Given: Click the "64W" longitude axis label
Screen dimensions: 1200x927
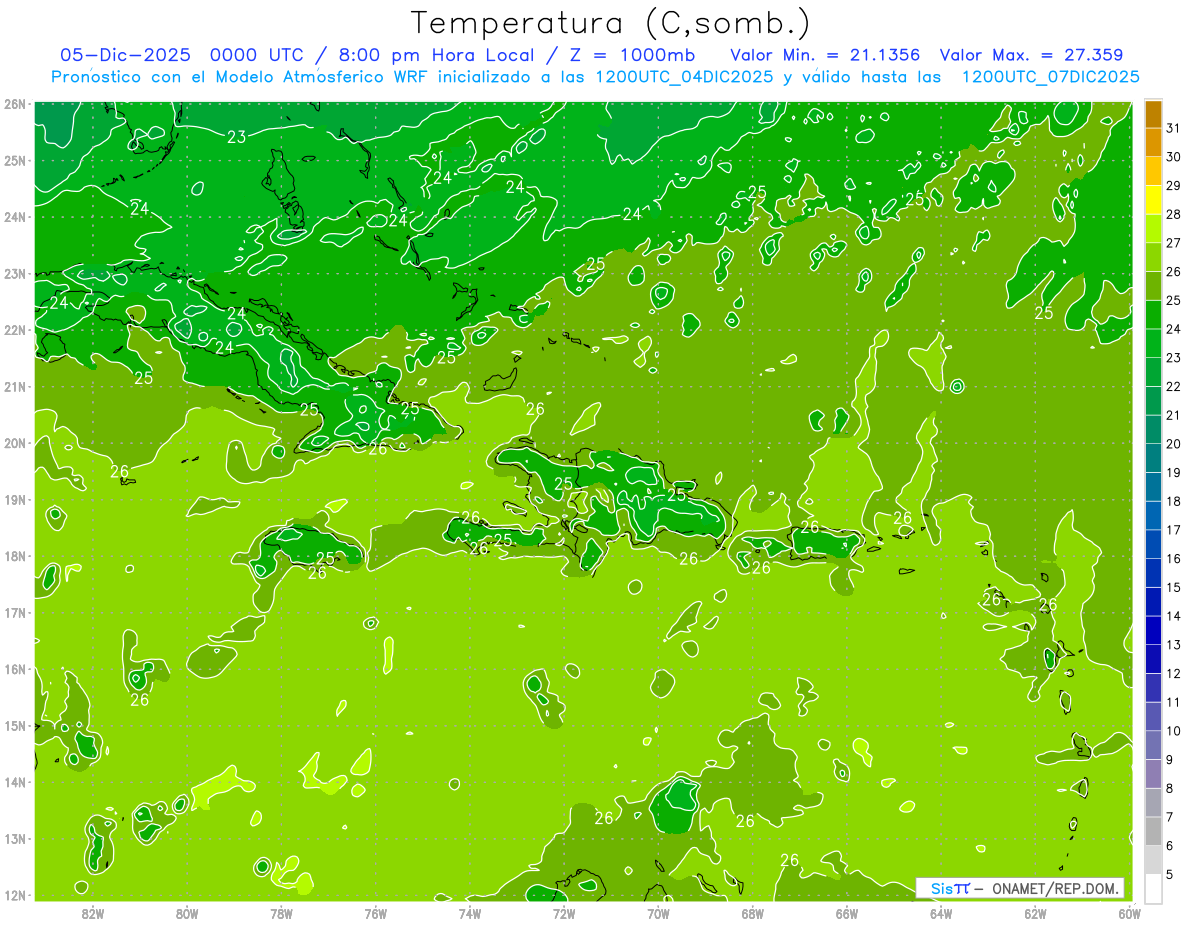Looking at the screenshot, I should [940, 913].
